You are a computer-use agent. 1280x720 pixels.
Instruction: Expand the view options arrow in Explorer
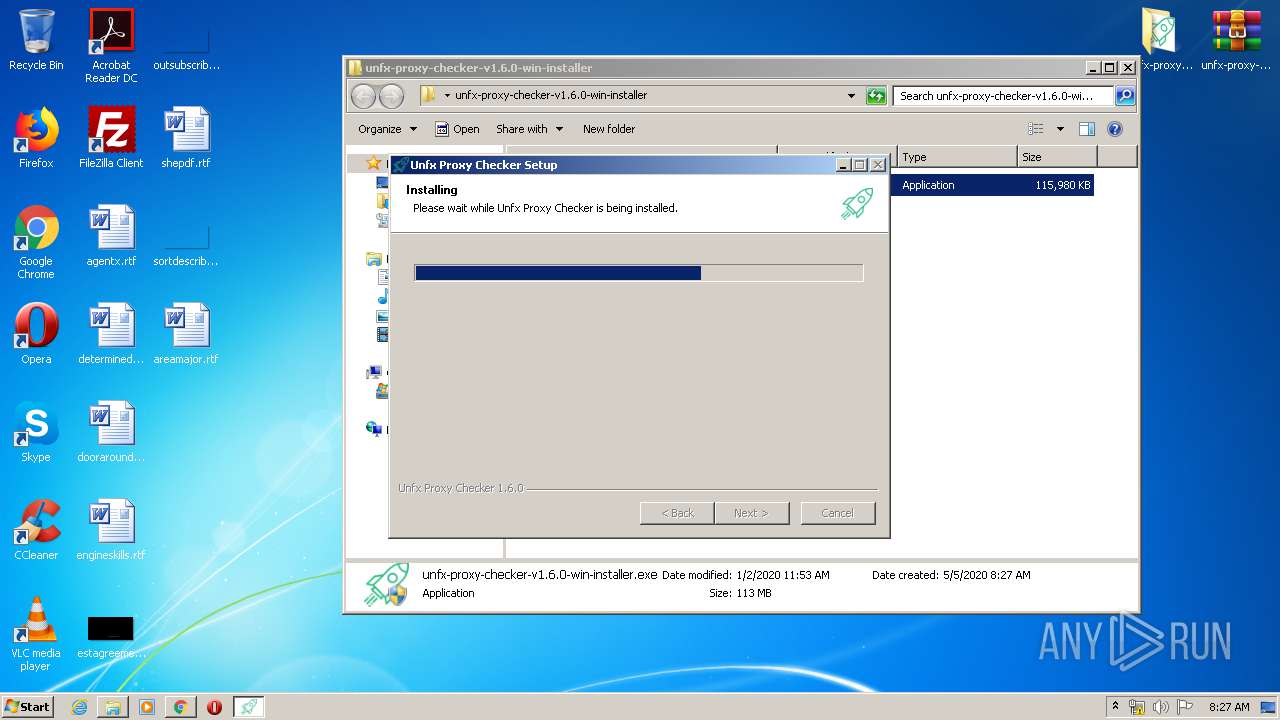1060,129
